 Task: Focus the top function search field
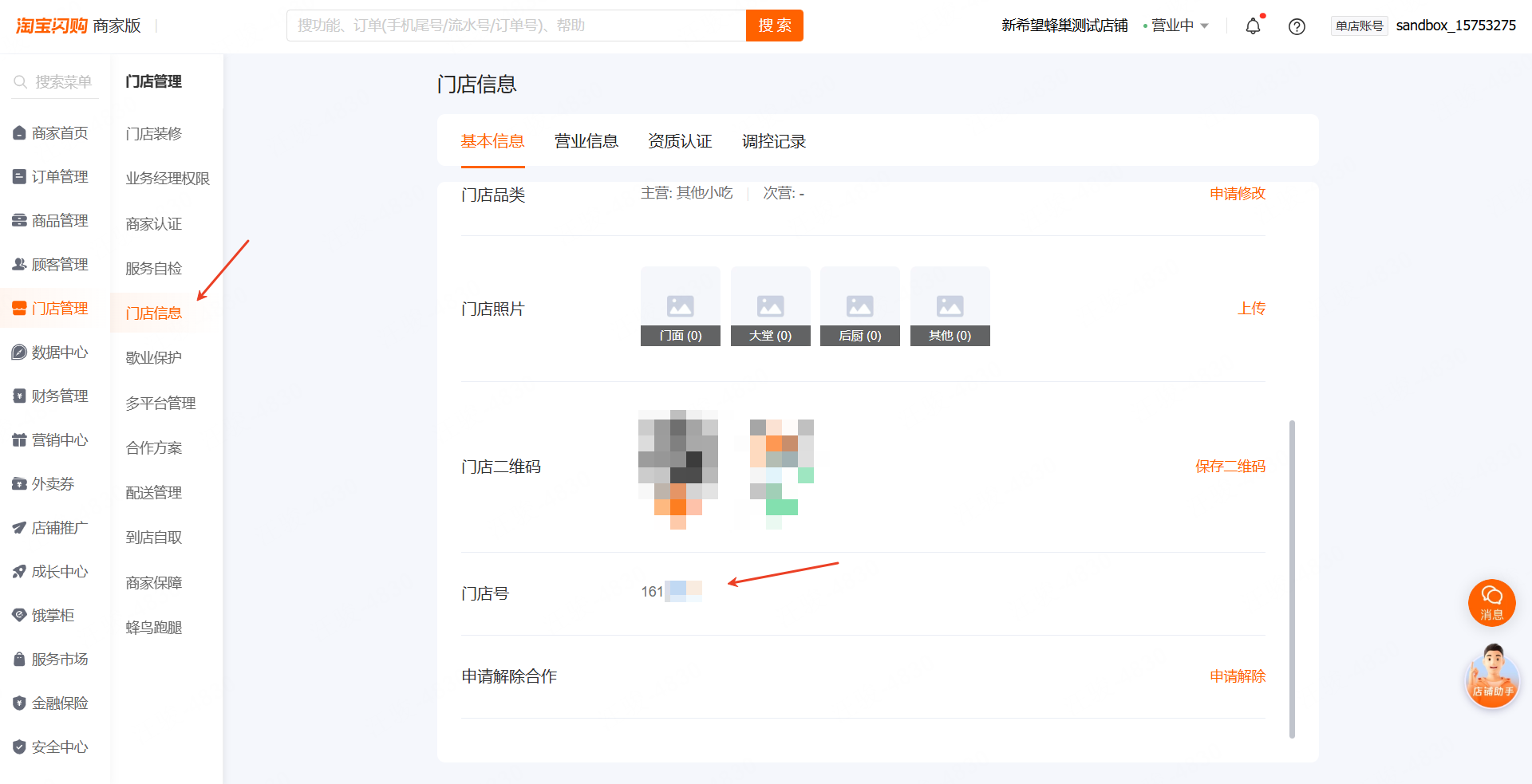pyautogui.click(x=516, y=26)
